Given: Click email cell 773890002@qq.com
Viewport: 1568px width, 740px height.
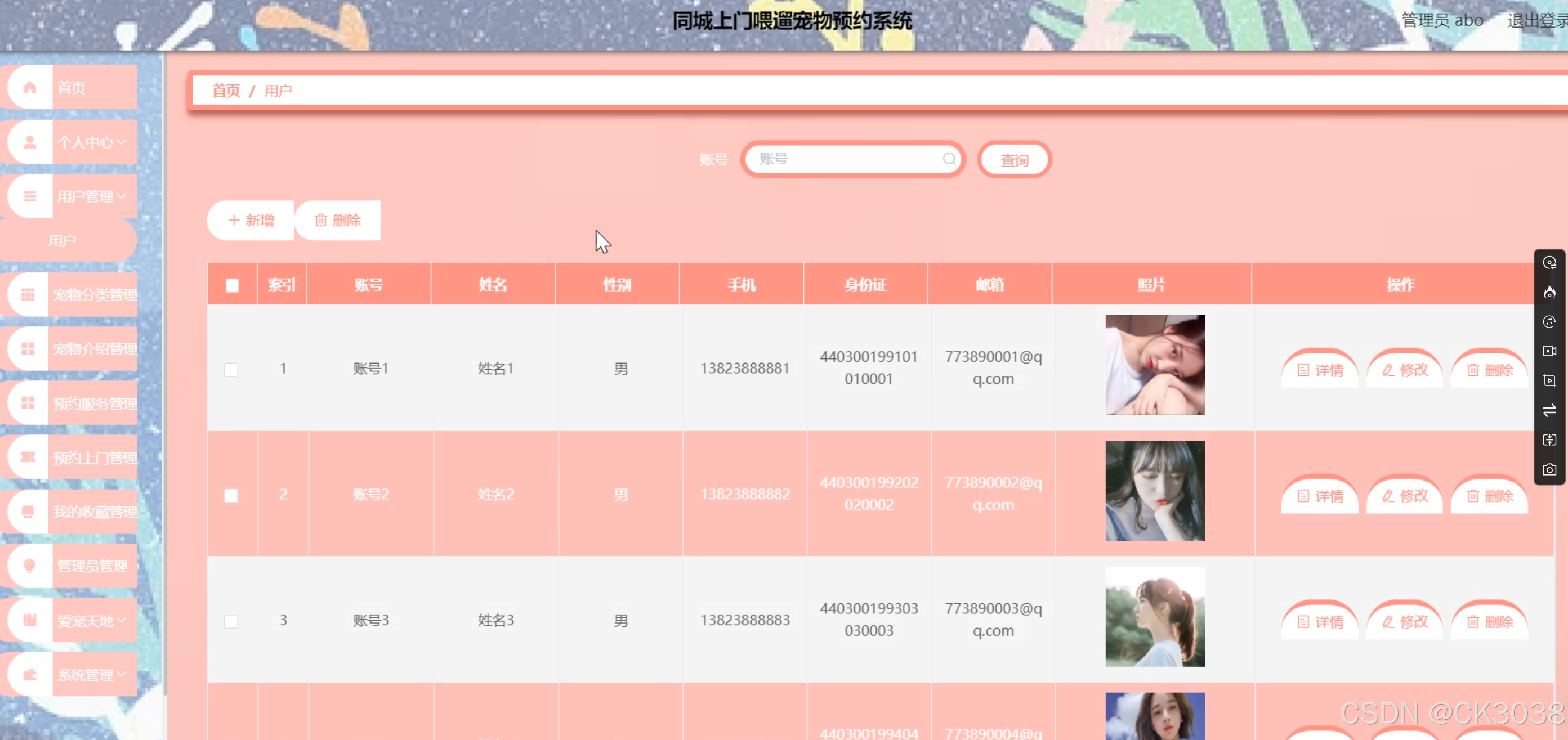Looking at the screenshot, I should (x=993, y=494).
